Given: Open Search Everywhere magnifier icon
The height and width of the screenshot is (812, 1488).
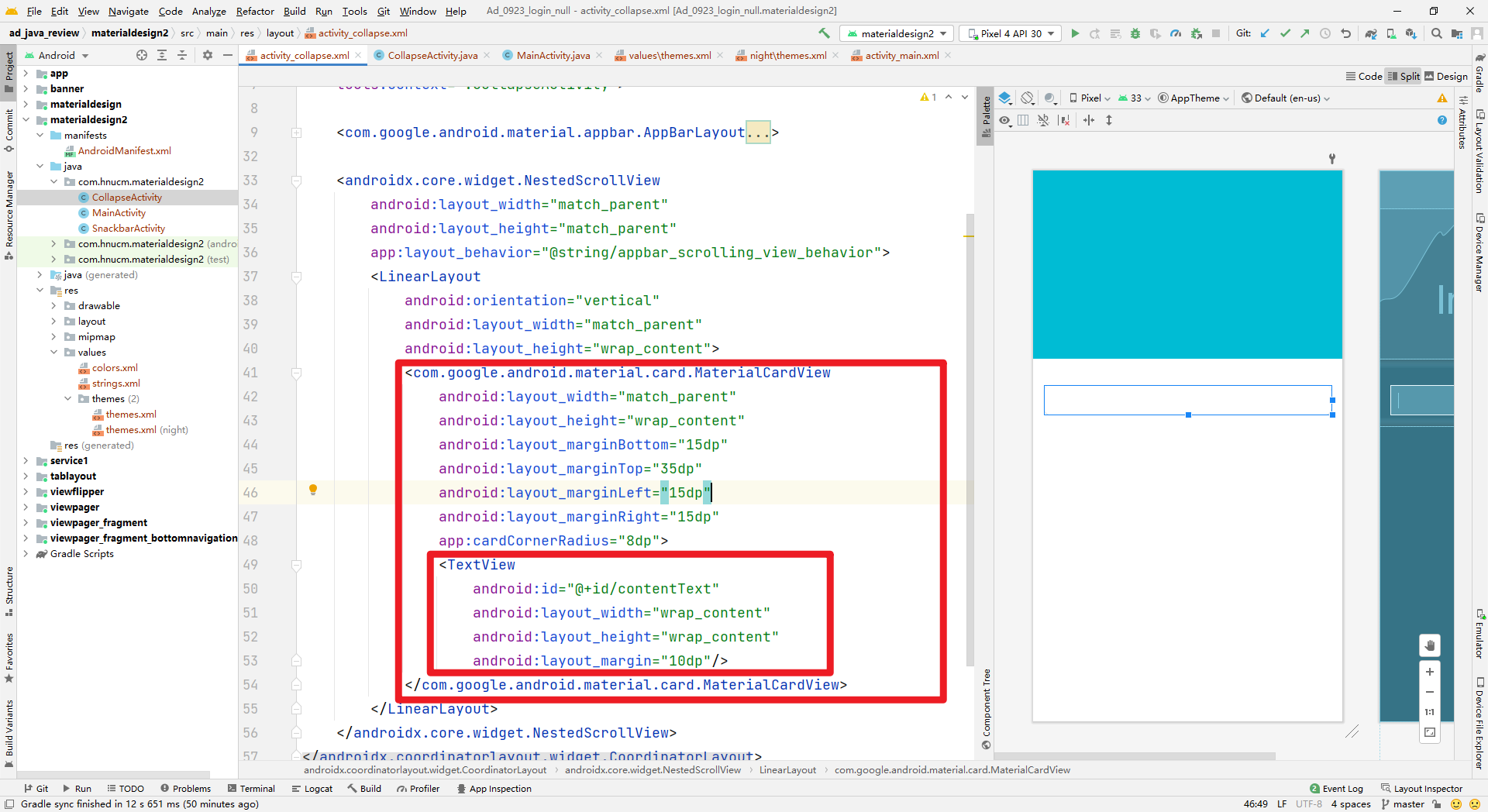Looking at the screenshot, I should point(1437,33).
